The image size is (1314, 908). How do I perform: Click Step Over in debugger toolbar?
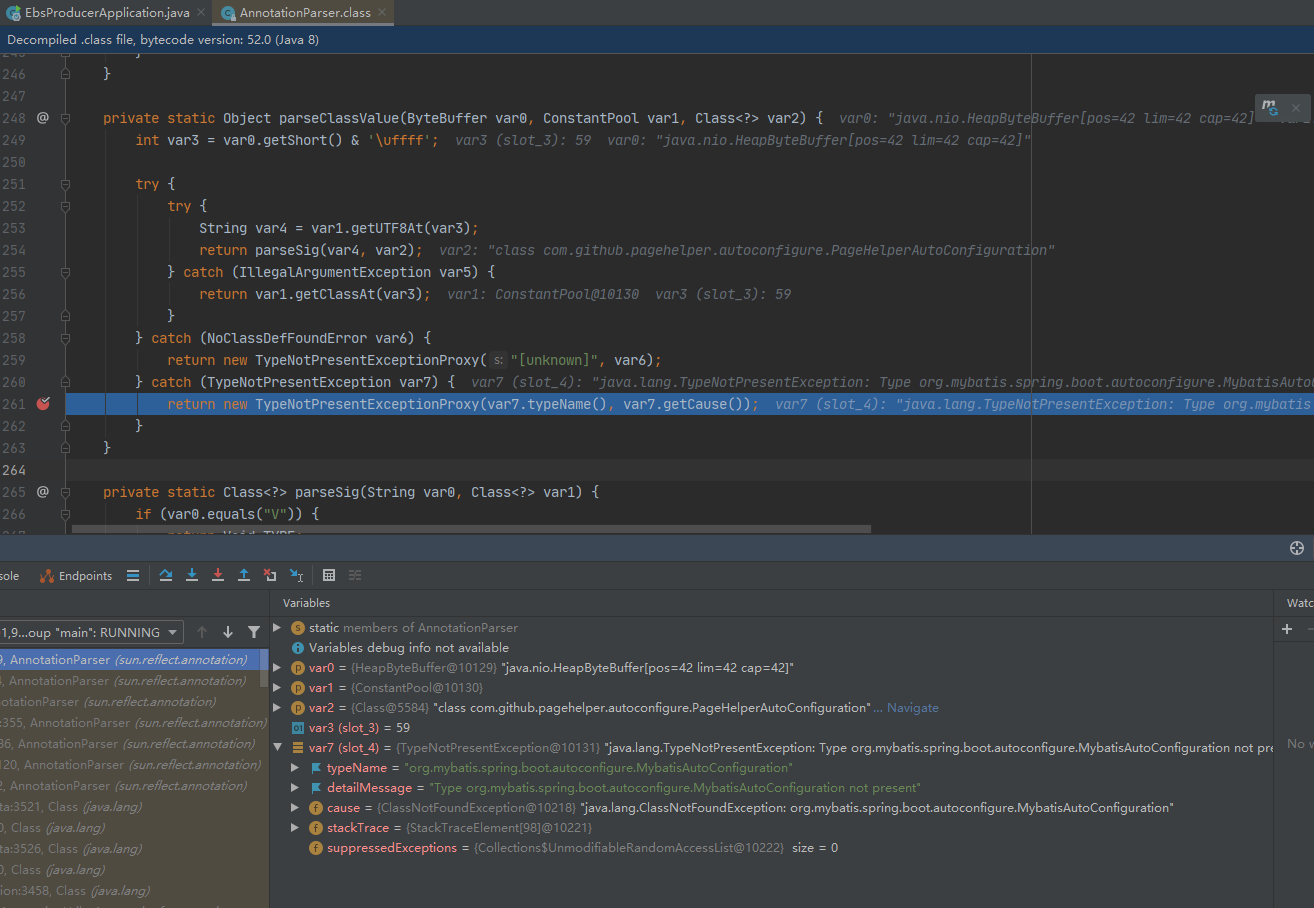point(166,575)
